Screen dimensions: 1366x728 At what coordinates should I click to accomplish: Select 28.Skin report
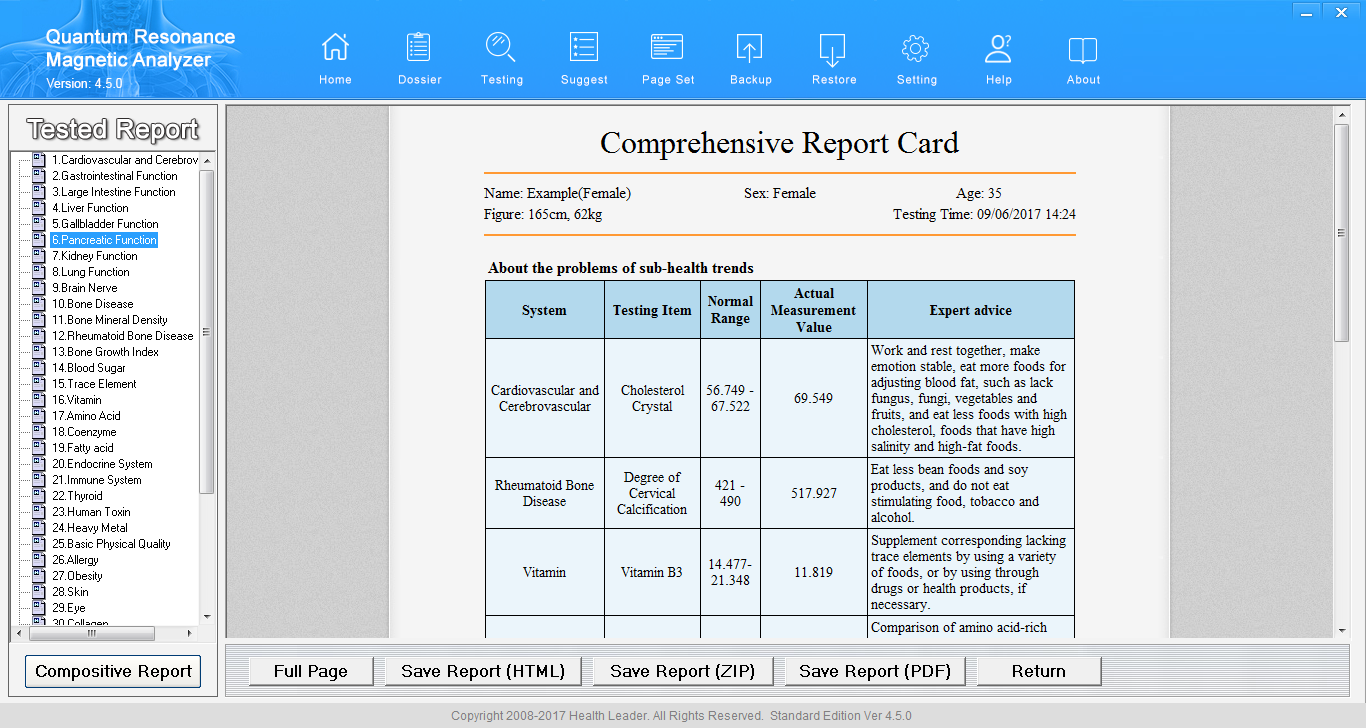[x=71, y=592]
